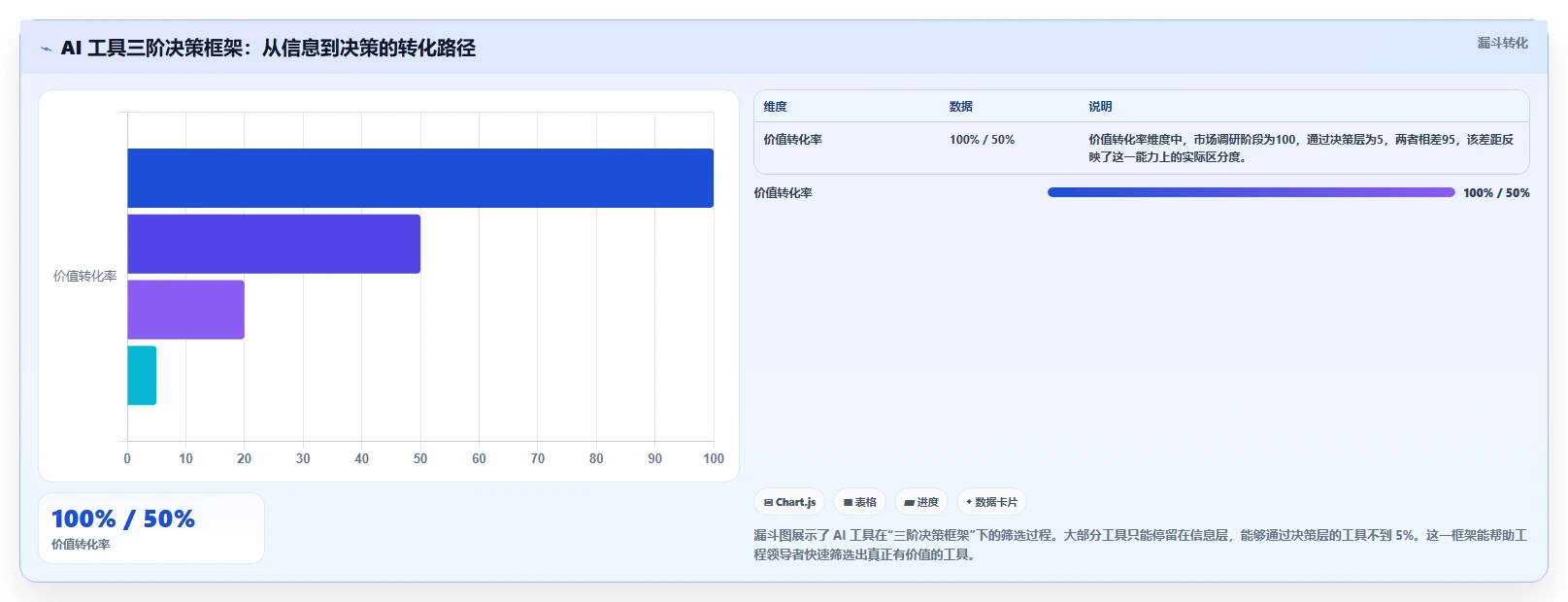Viewport: 1568px width, 602px height.
Task: Click the x-axis tick label 100
Action: [x=714, y=458]
